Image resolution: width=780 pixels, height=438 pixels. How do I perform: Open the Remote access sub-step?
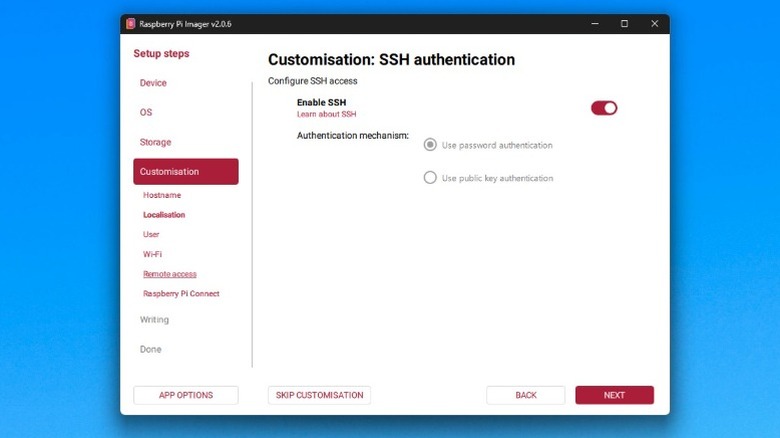[170, 274]
